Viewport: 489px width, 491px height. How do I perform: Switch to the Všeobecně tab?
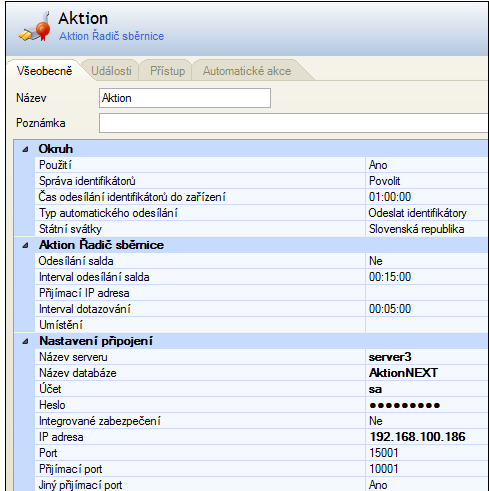point(44,71)
